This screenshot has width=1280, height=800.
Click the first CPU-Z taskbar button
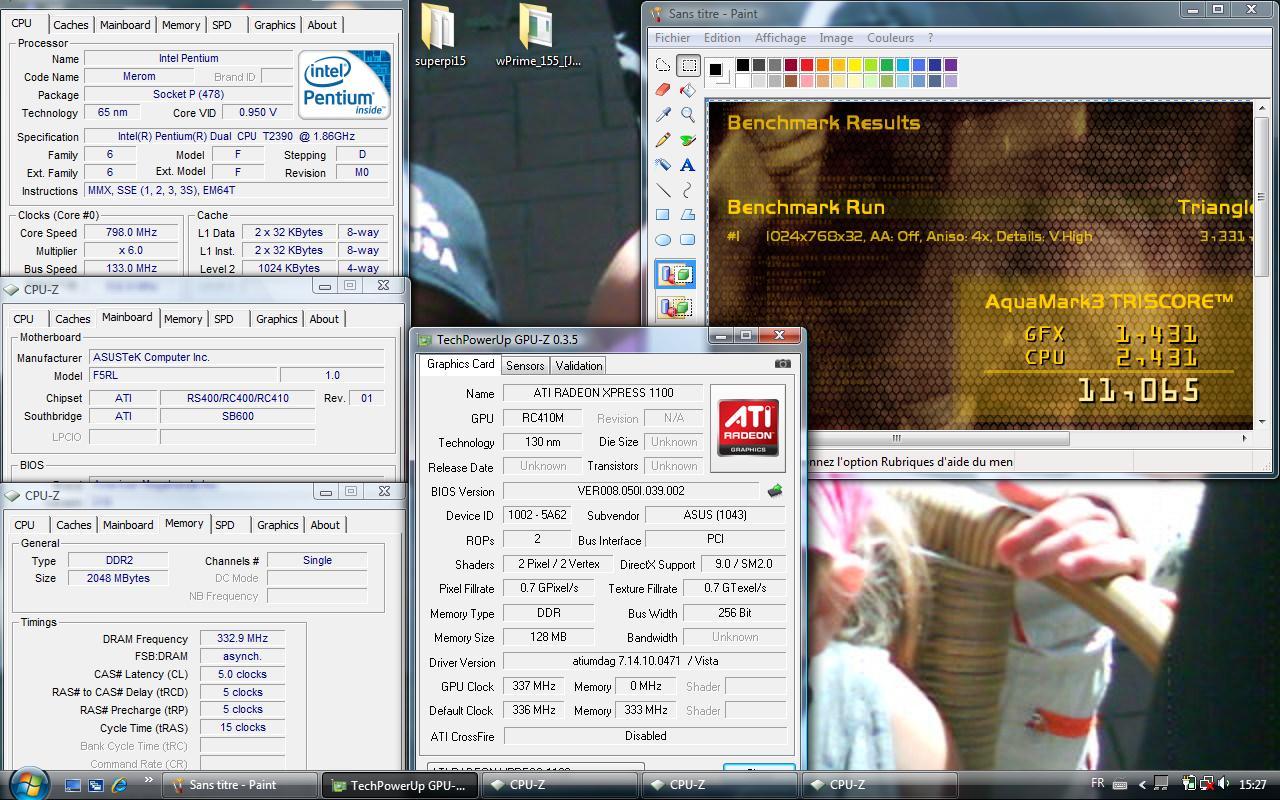tap(560, 785)
